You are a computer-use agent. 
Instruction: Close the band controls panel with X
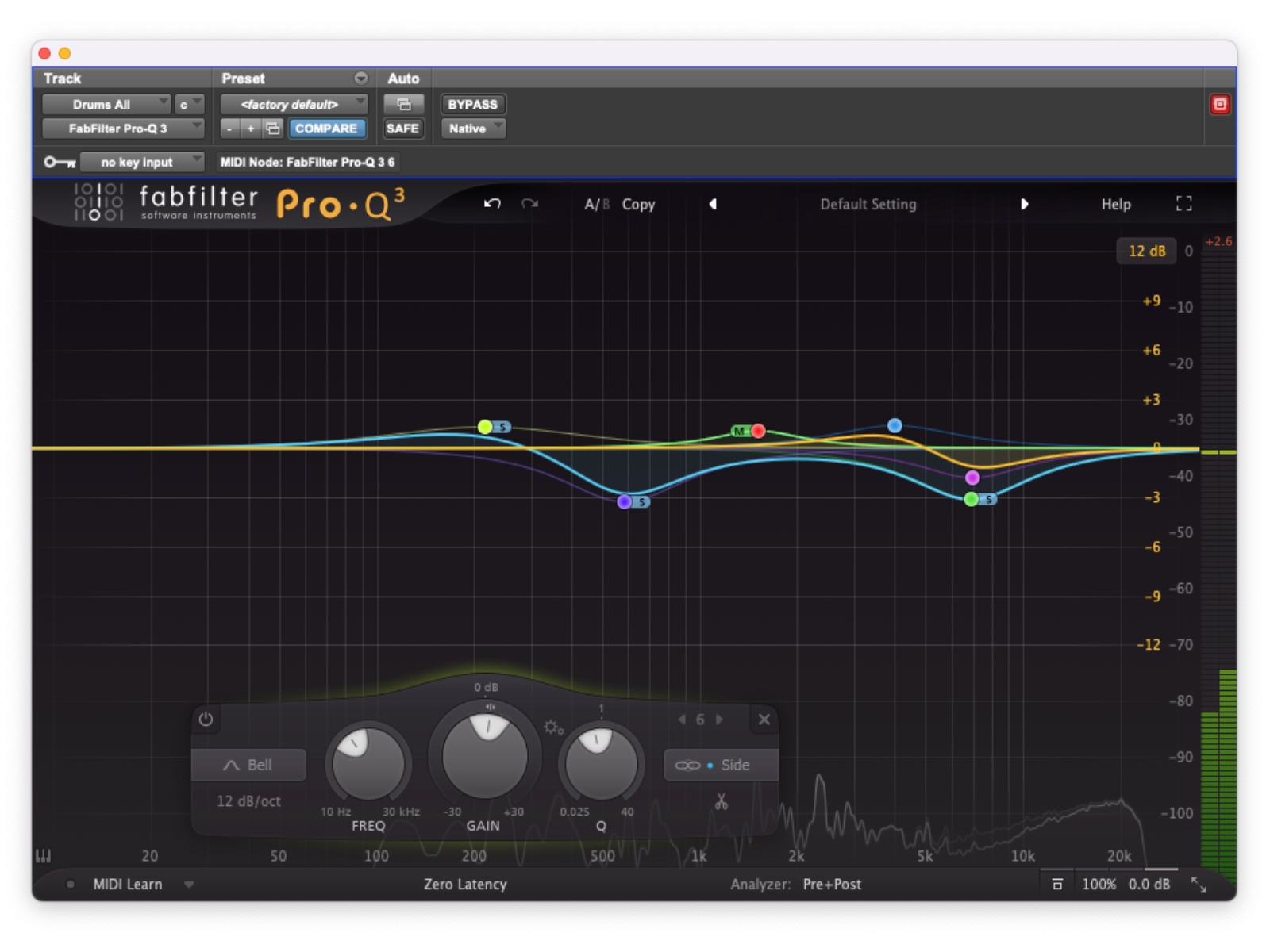click(x=764, y=720)
